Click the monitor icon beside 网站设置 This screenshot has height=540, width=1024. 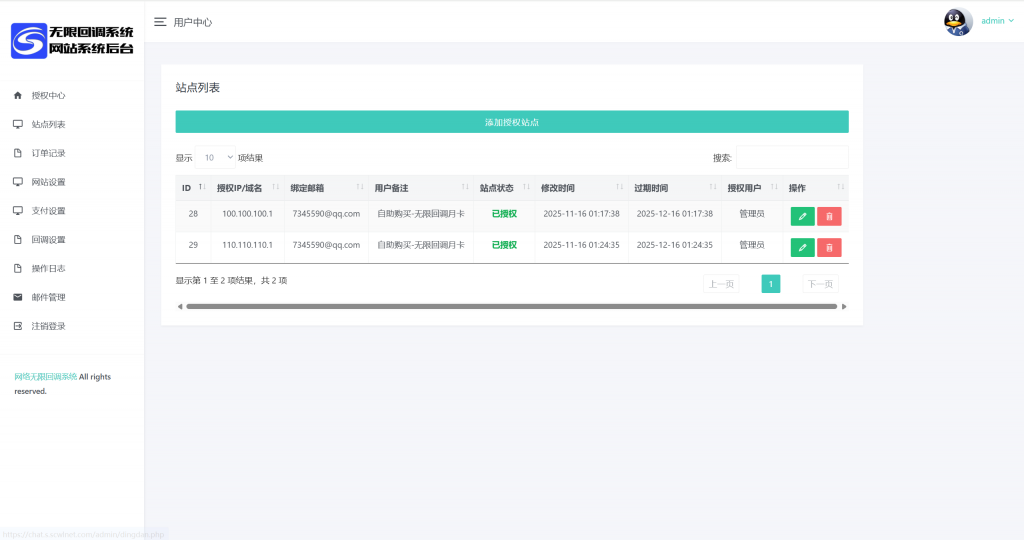coord(18,182)
